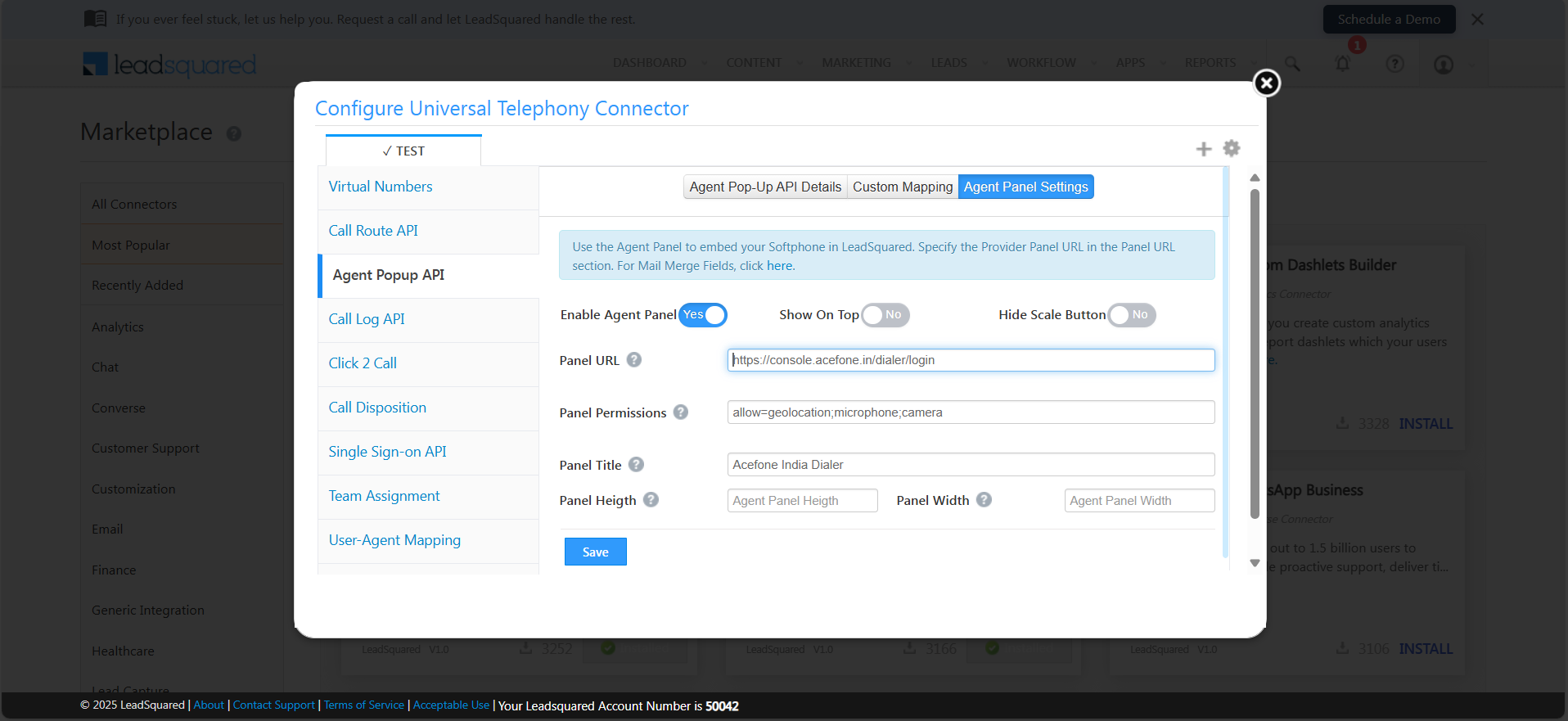Open Call Disposition section

[x=428, y=408]
